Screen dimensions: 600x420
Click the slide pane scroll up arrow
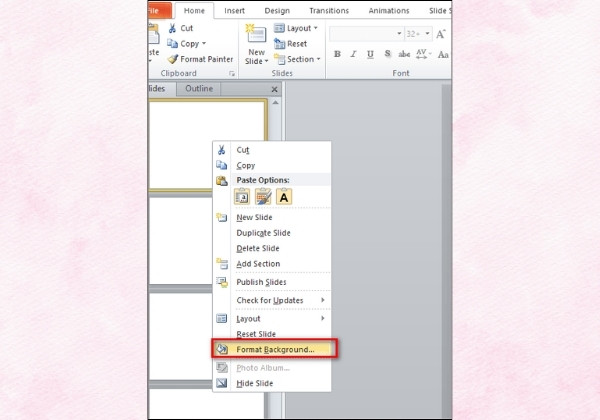click(x=276, y=103)
